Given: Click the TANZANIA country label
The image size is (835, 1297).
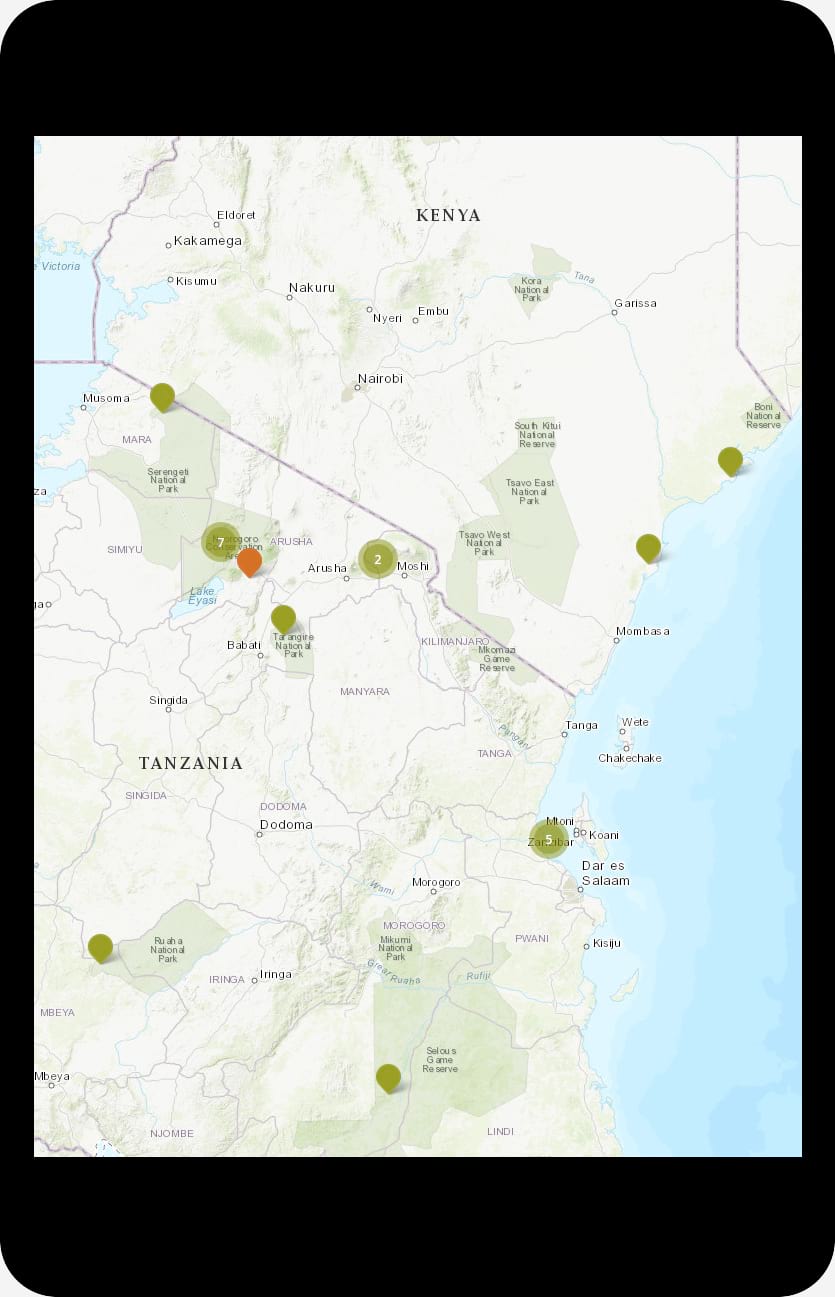Looking at the screenshot, I should click(x=190, y=763).
